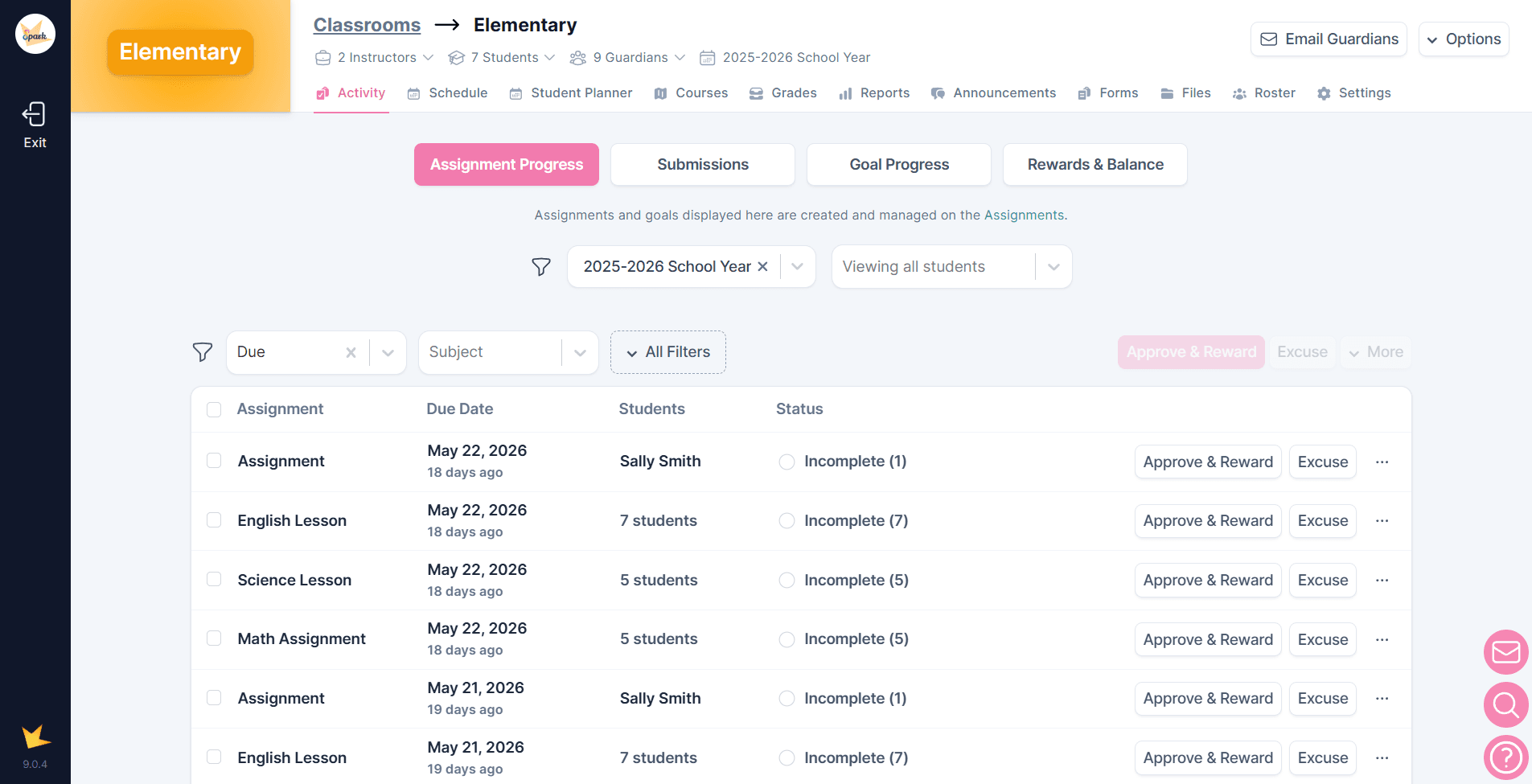Excuse the Math Assignment row
This screenshot has height=784, width=1532.
click(1323, 639)
